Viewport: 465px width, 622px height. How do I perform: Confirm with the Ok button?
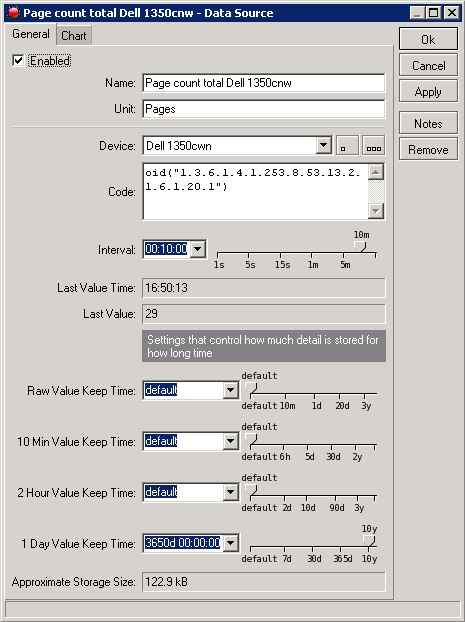[428, 39]
